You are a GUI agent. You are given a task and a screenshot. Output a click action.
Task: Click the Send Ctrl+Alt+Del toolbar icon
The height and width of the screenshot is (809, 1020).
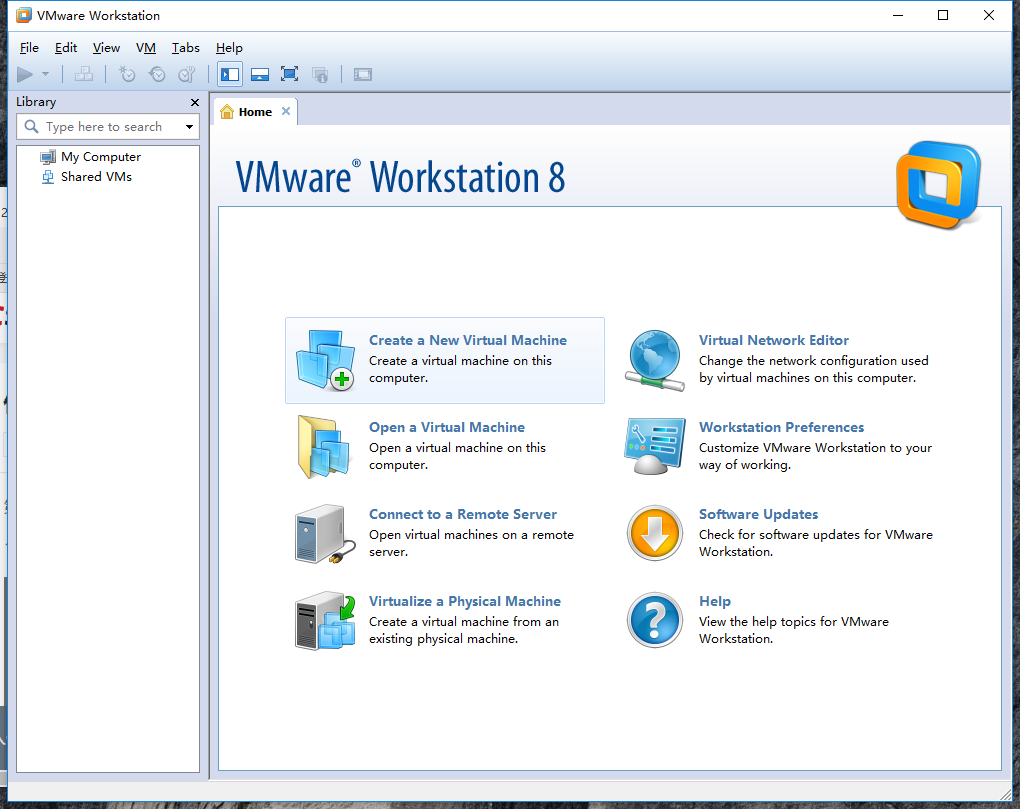(83, 75)
